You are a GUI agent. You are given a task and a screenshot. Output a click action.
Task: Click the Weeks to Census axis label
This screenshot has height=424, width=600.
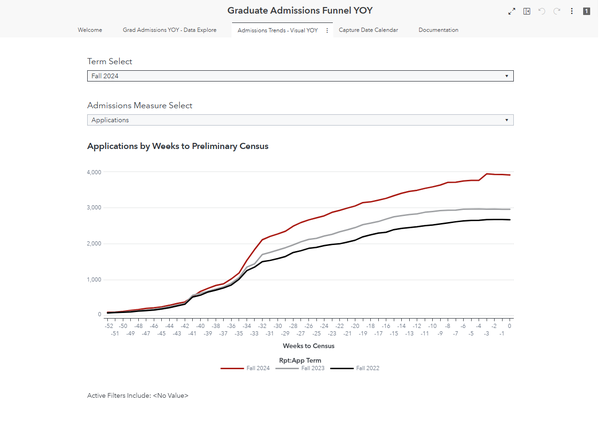[308, 346]
